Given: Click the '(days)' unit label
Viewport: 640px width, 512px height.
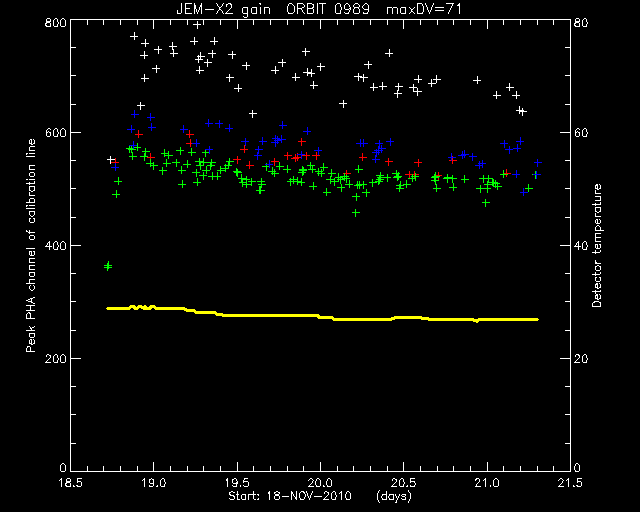Looking at the screenshot, I should (394, 496).
